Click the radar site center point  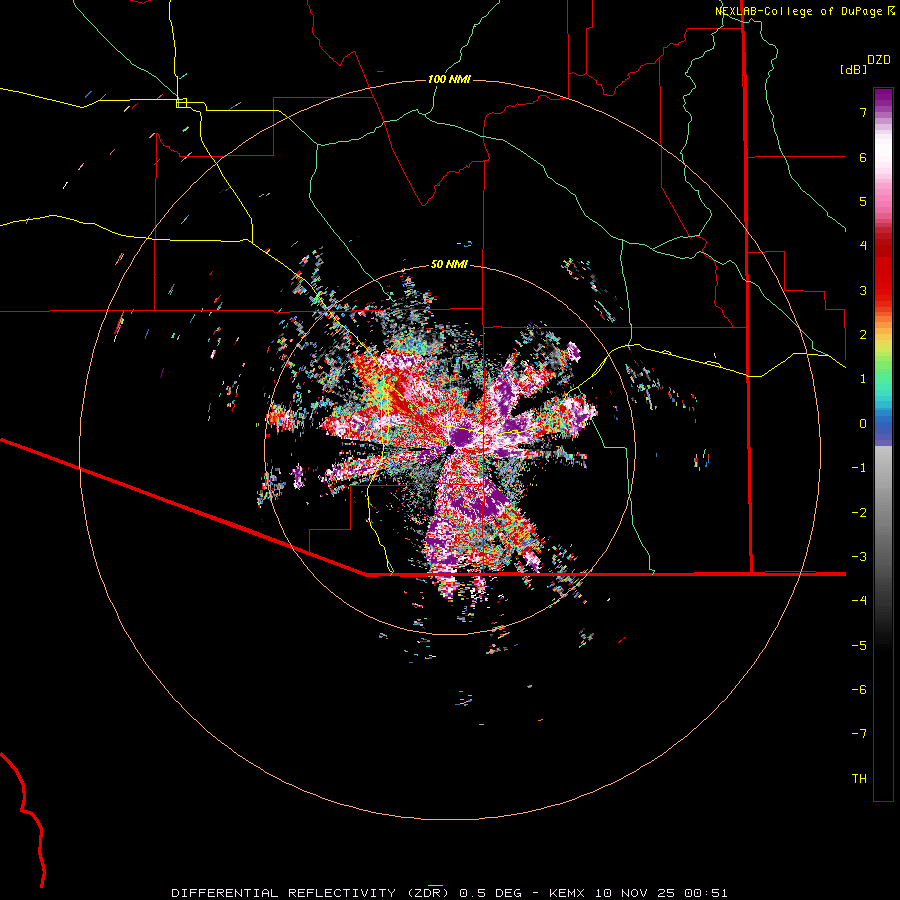click(x=449, y=449)
